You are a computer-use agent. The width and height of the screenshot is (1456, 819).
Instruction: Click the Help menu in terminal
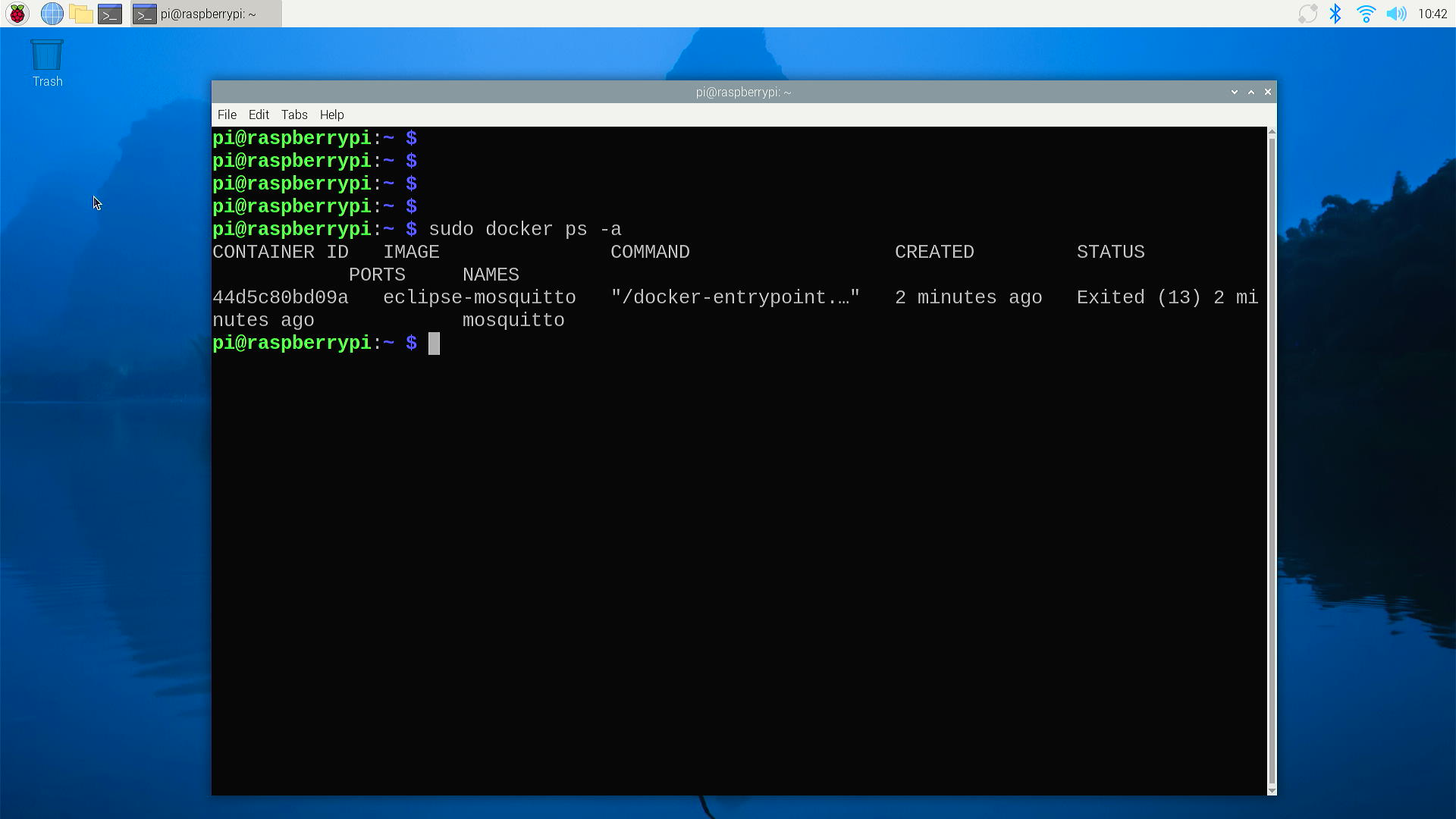[332, 113]
